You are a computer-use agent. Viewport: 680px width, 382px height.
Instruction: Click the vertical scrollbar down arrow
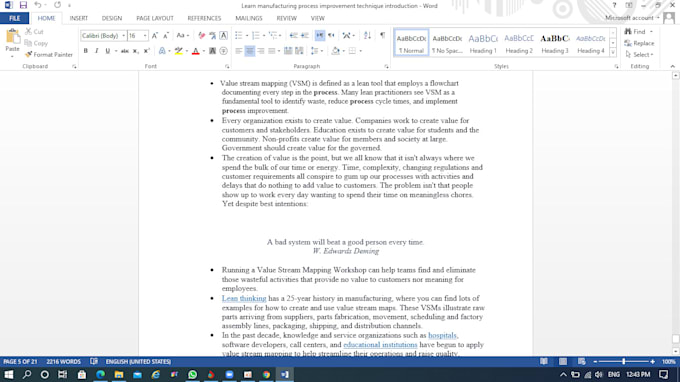676,351
